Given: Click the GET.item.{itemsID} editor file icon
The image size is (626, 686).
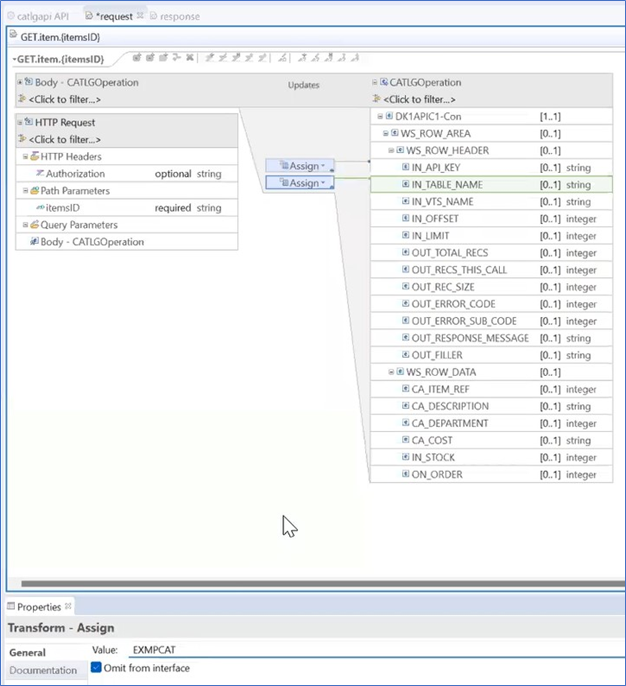Looking at the screenshot, I should (13, 35).
